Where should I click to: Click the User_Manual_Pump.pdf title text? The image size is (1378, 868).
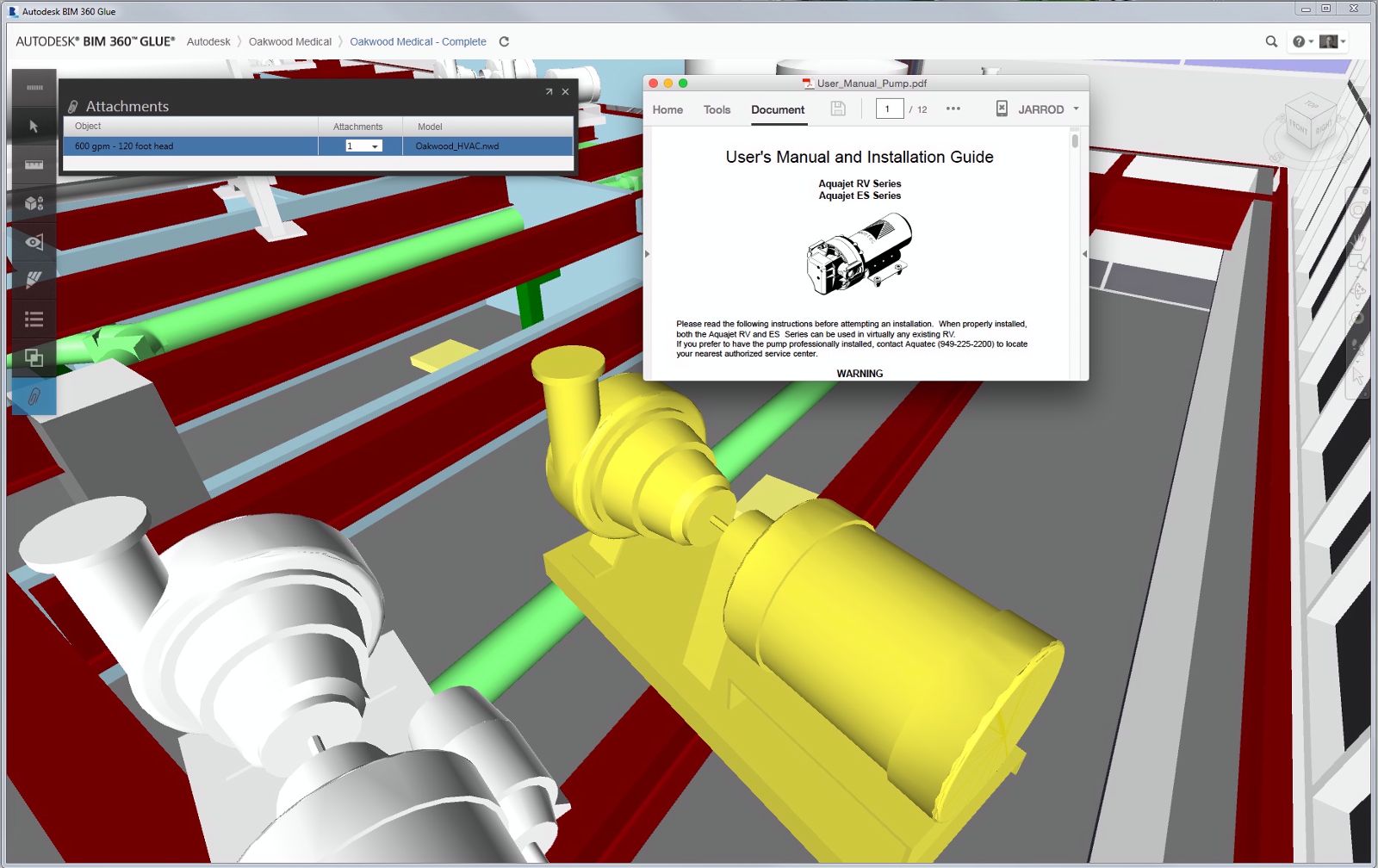[x=872, y=84]
